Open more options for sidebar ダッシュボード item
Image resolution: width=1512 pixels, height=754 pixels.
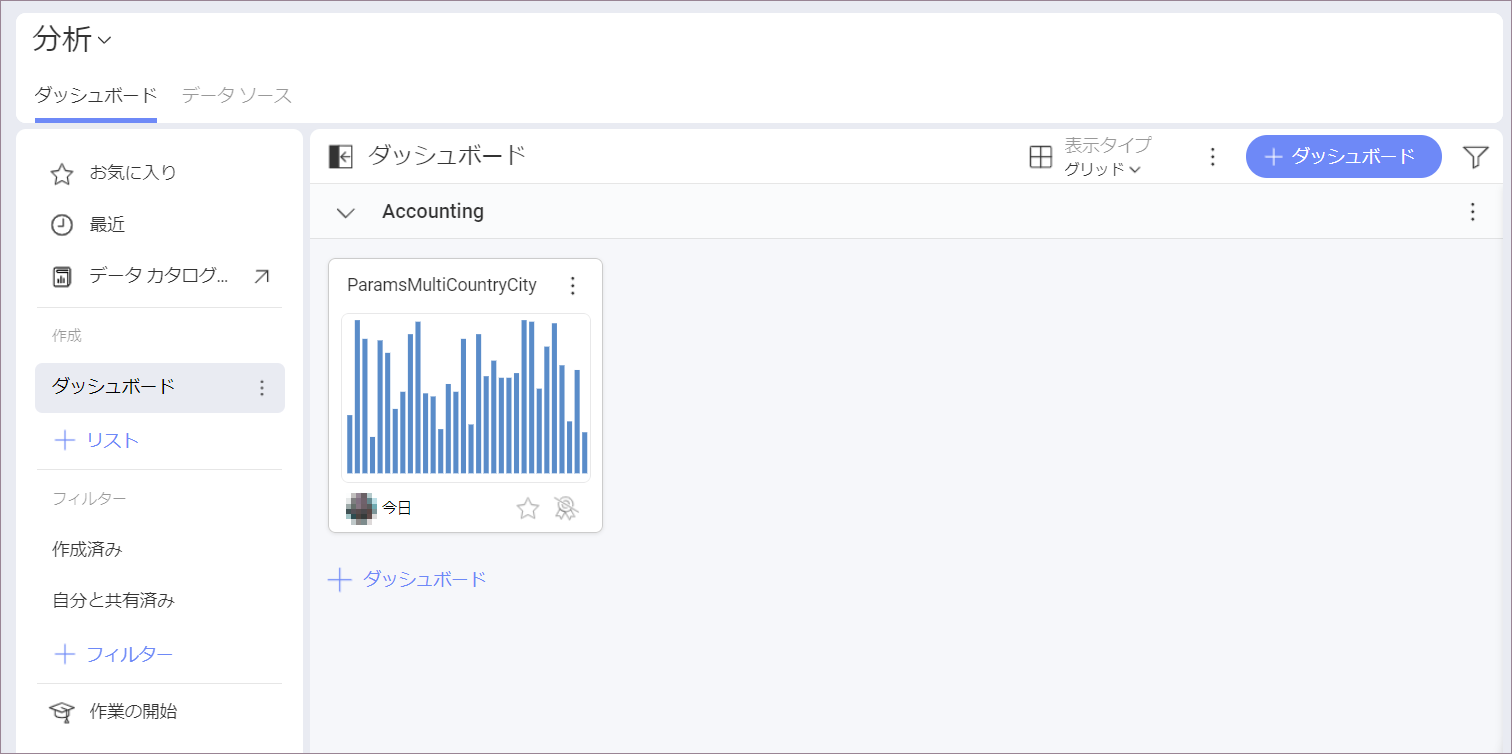tap(262, 388)
